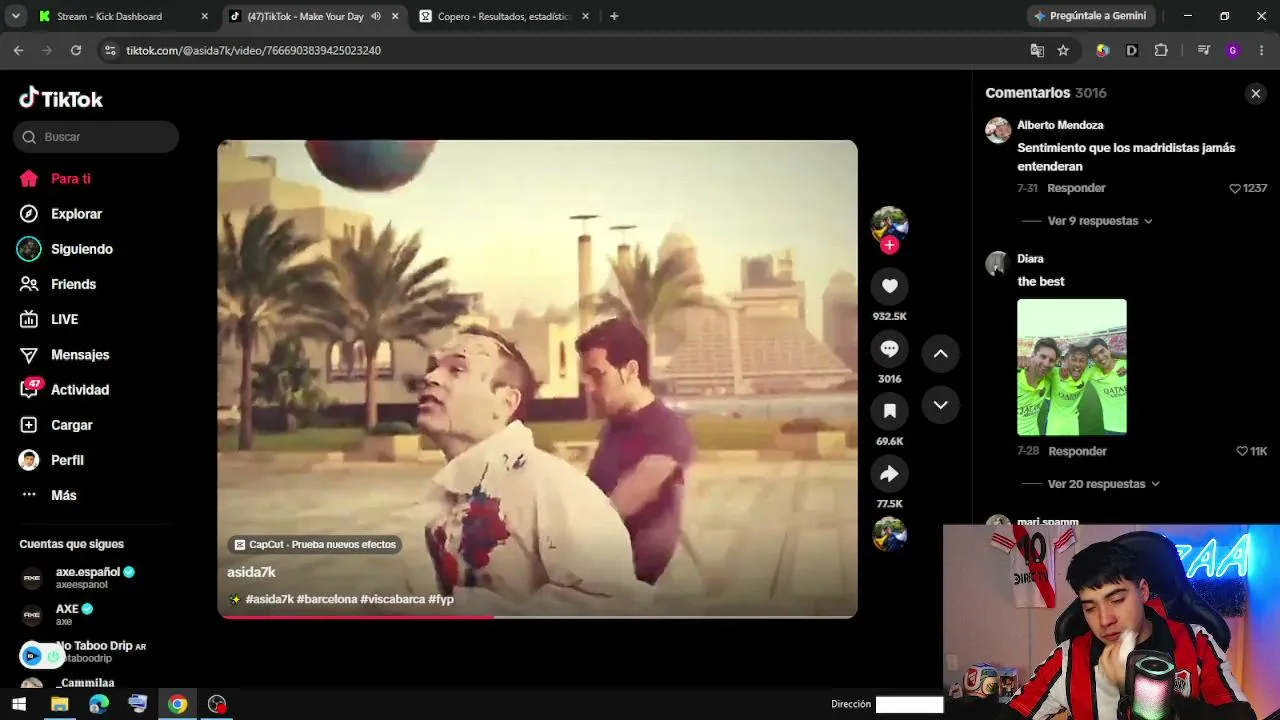Expand Ver 20 respuestas replies
Screen dimensions: 1280x720
coord(1104,484)
